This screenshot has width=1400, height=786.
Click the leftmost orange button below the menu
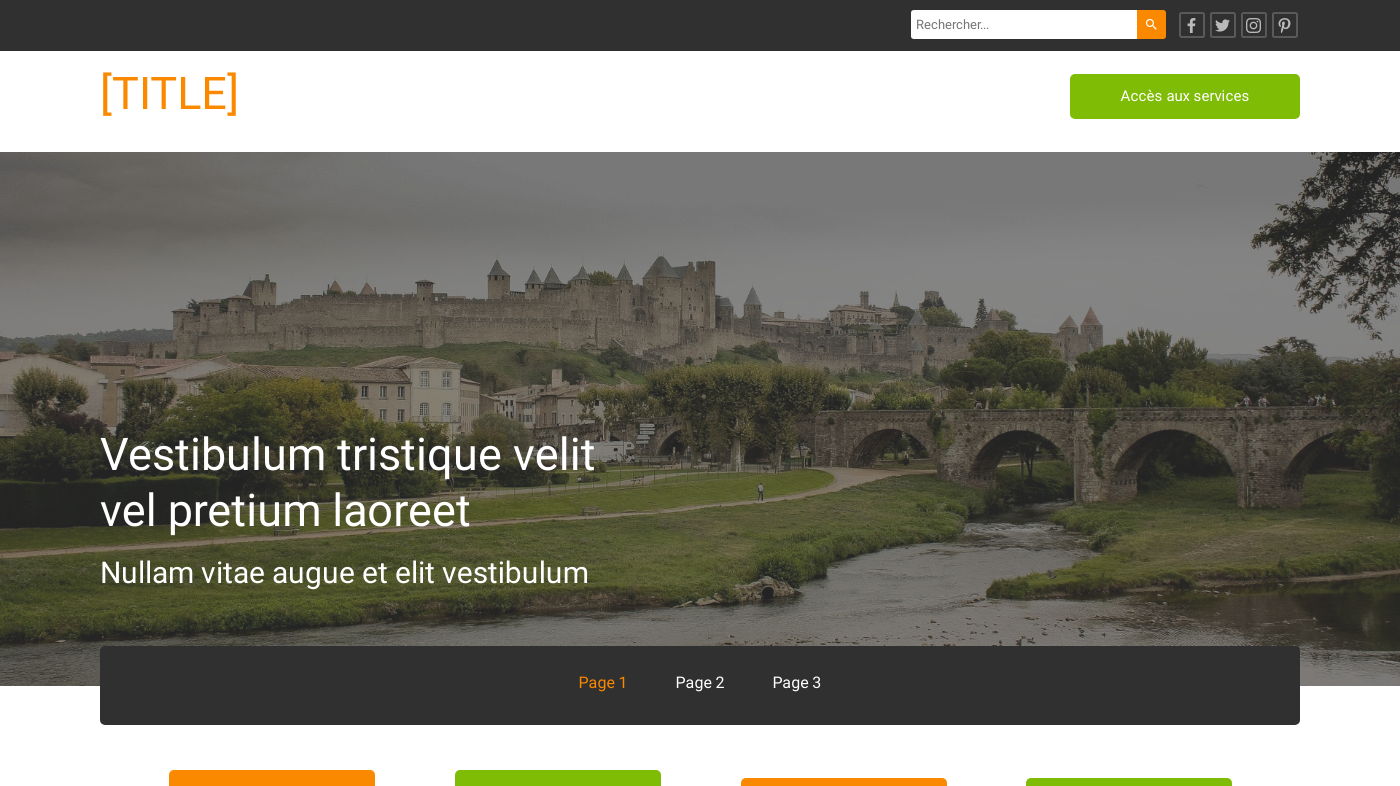271,780
